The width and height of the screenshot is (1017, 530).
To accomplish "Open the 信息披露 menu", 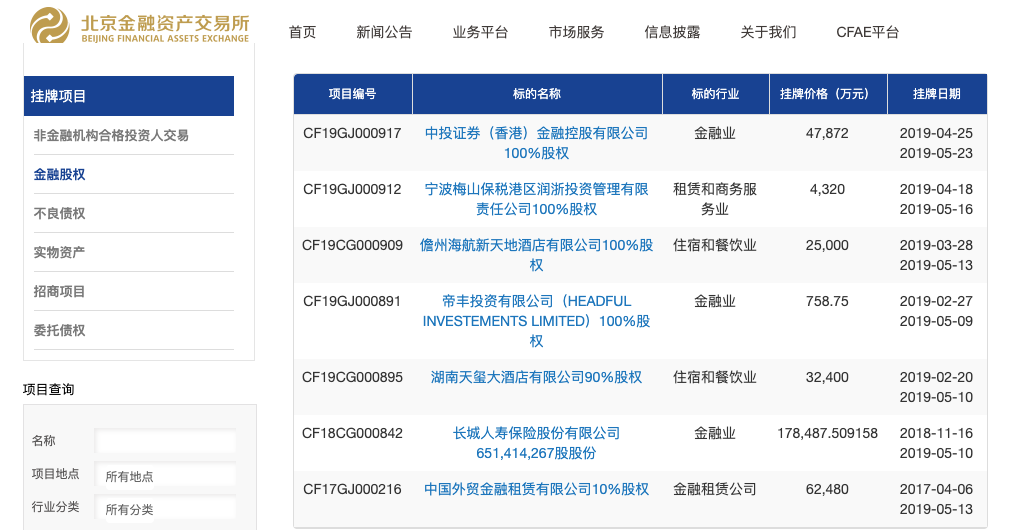I will [x=672, y=32].
